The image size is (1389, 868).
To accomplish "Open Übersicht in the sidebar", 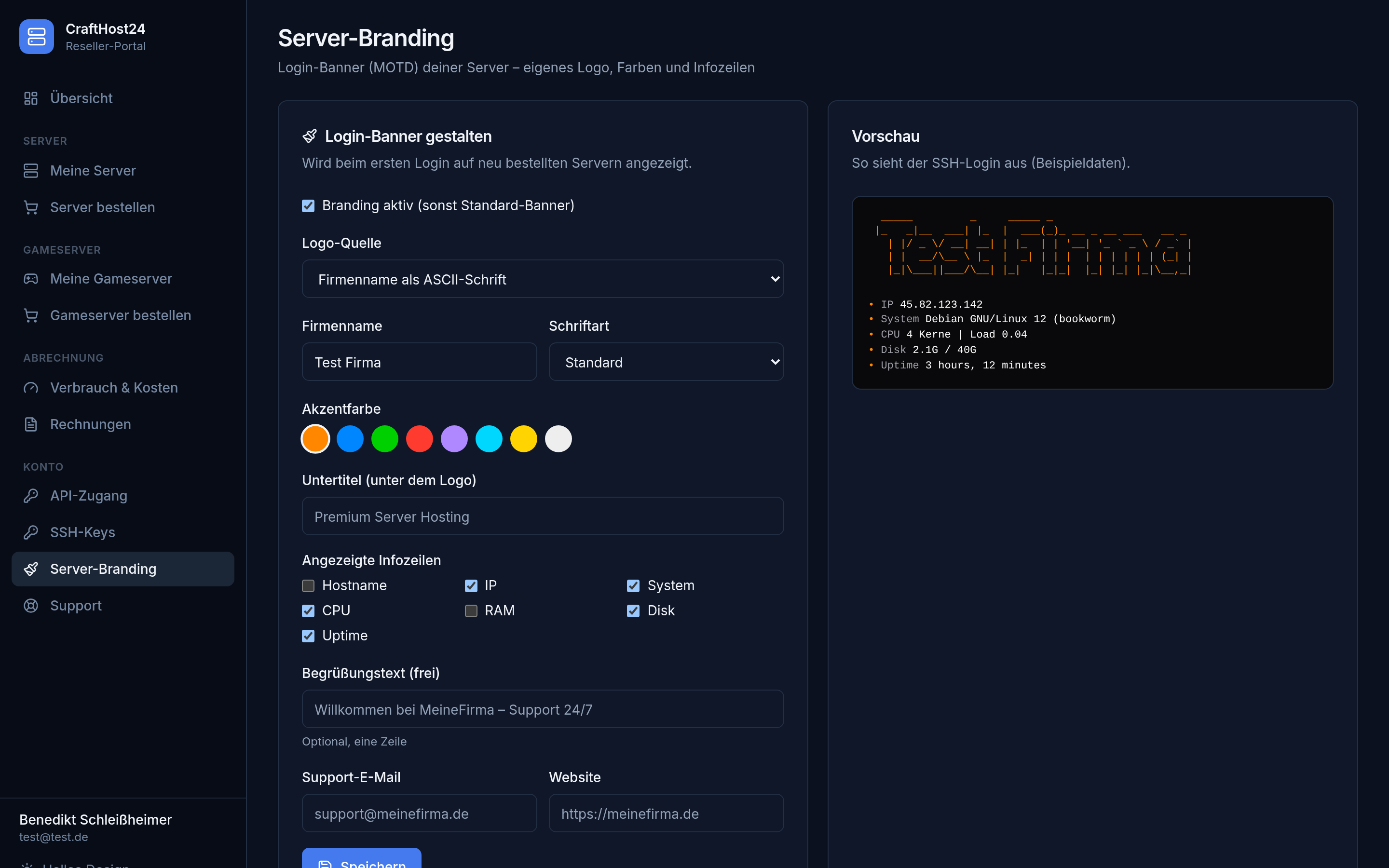I will pyautogui.click(x=123, y=98).
